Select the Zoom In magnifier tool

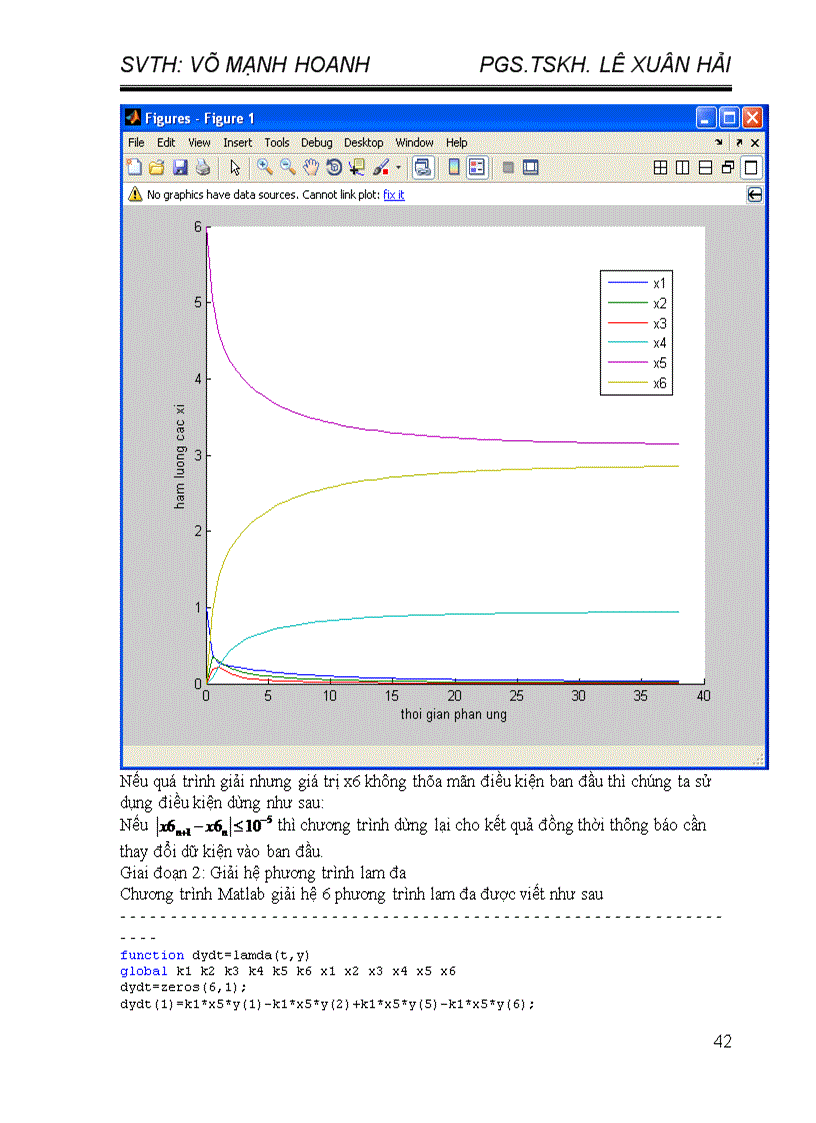pyautogui.click(x=265, y=168)
